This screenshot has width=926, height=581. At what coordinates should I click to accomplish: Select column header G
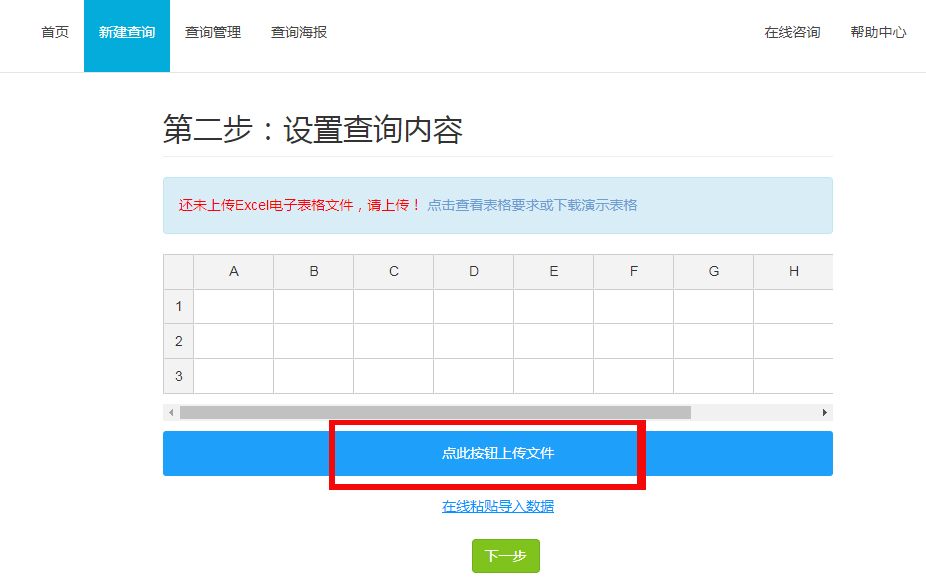point(713,272)
